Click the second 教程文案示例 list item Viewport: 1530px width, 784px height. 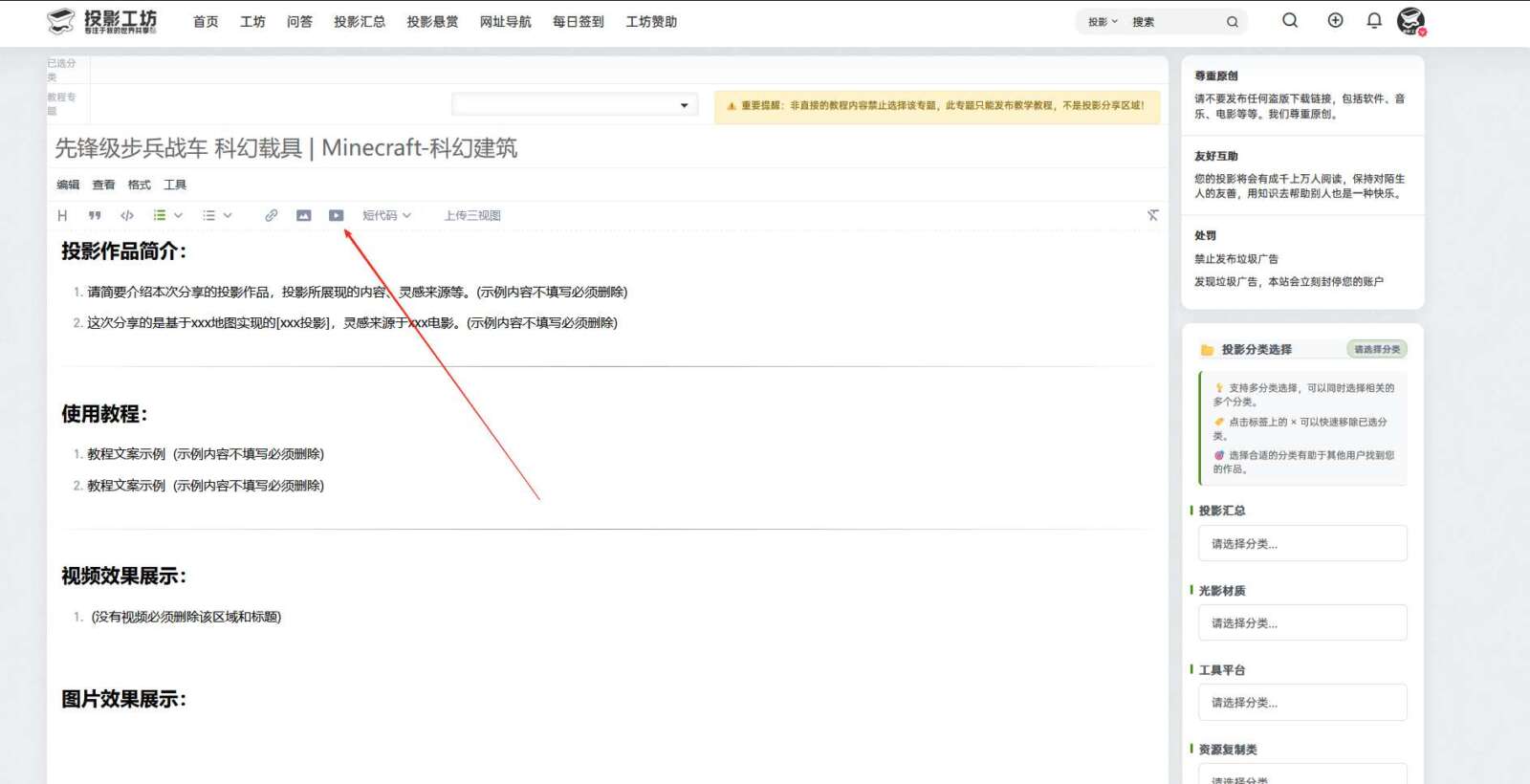(x=206, y=486)
